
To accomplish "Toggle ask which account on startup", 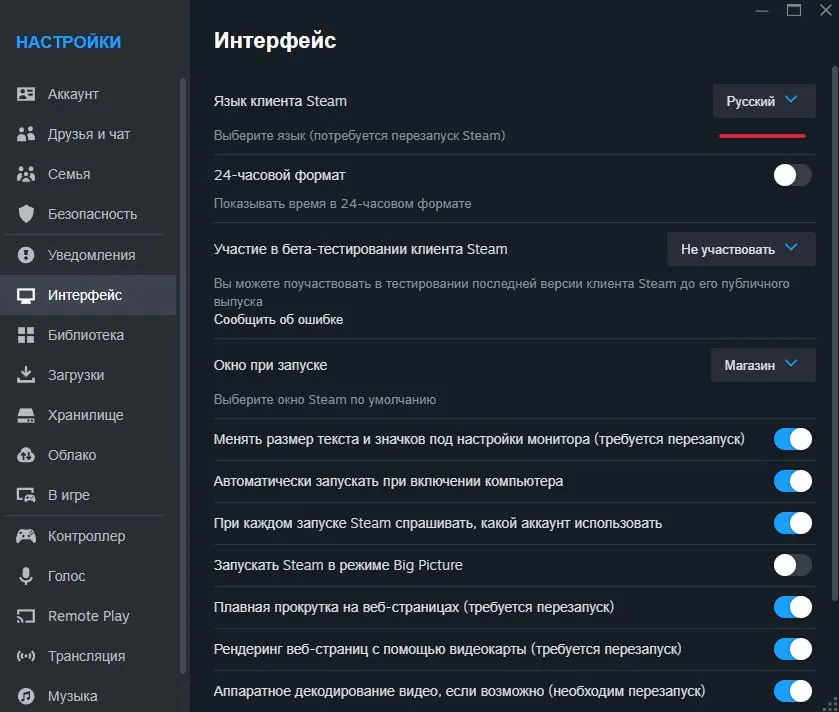I will (792, 523).
